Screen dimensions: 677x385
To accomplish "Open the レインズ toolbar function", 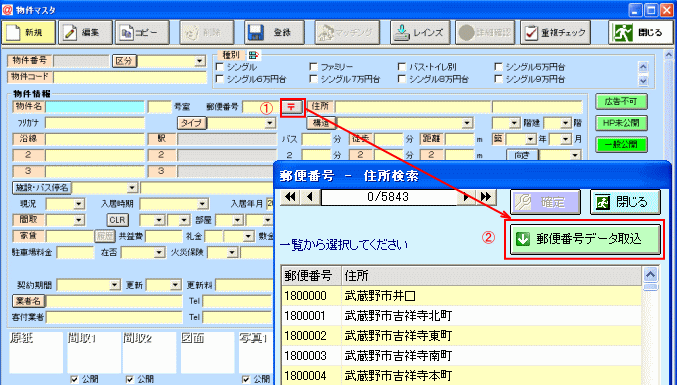I will coord(420,32).
